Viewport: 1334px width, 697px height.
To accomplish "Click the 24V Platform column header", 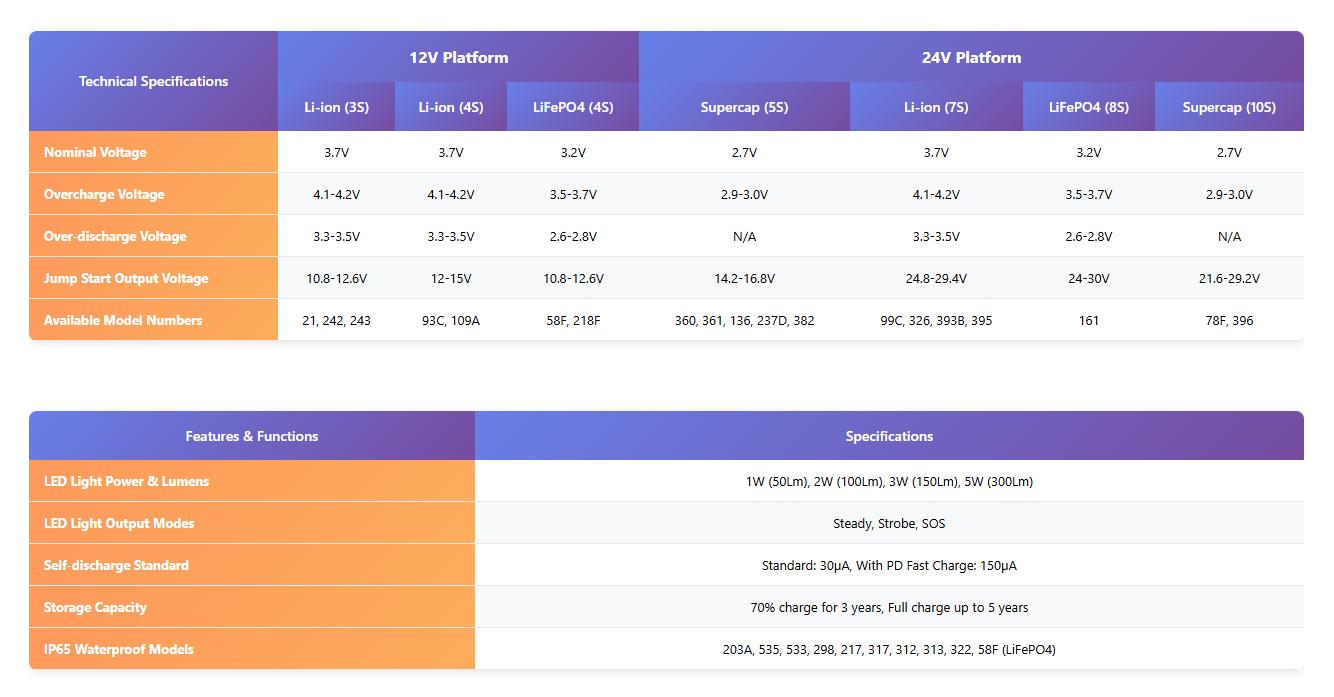I will [x=971, y=58].
